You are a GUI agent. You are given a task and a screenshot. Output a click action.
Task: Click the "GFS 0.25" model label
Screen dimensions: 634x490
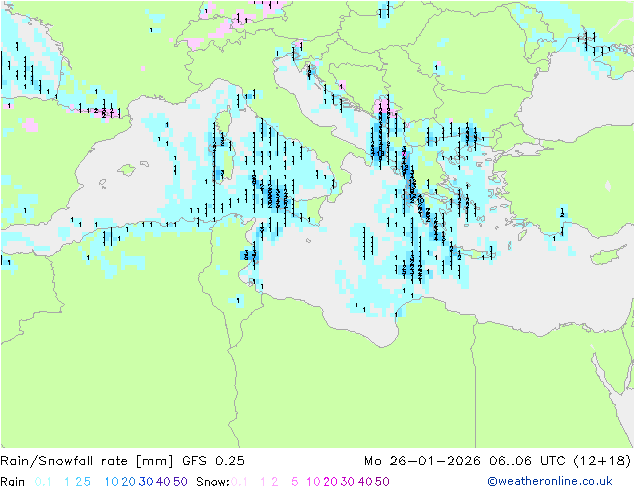213,461
